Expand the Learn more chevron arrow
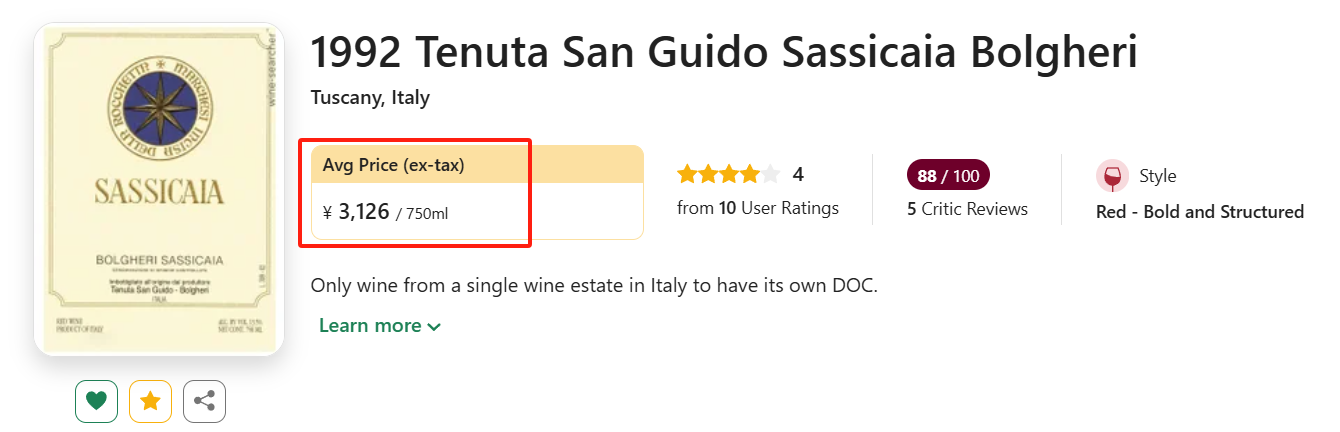The width and height of the screenshot is (1340, 432). click(x=434, y=327)
